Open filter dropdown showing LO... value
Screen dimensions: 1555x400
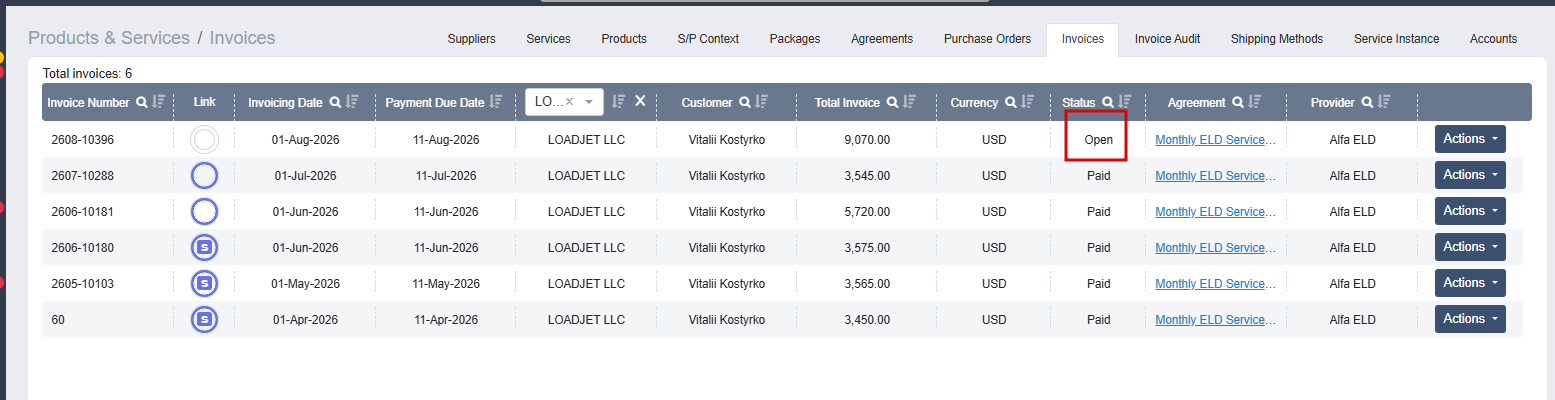coord(564,102)
